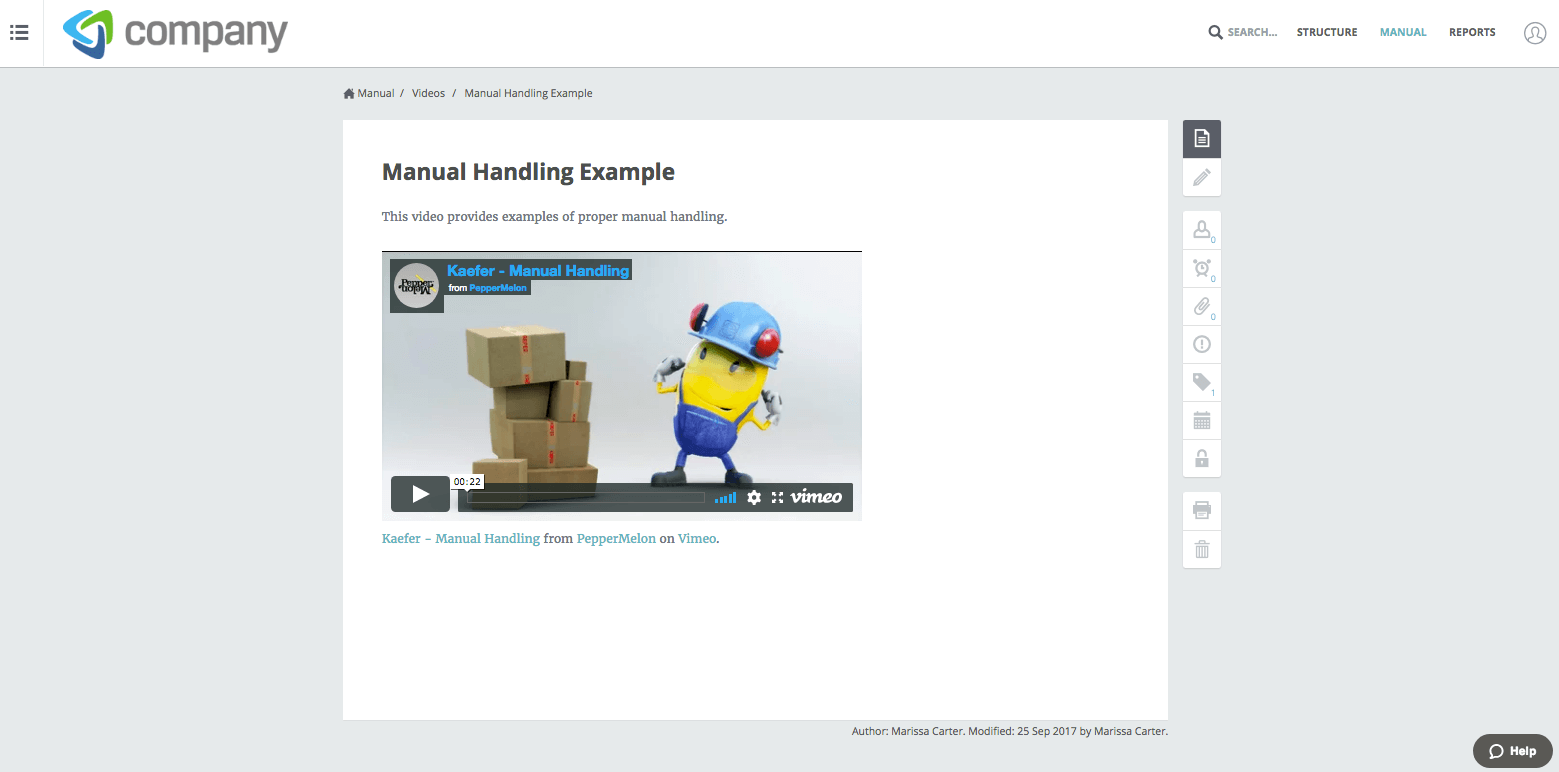Click PepperMelon in video overlay
This screenshot has width=1559, height=772.
tap(498, 288)
